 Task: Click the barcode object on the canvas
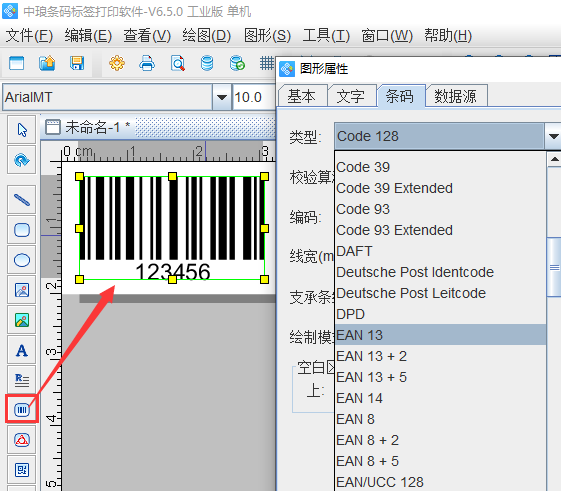(172, 228)
